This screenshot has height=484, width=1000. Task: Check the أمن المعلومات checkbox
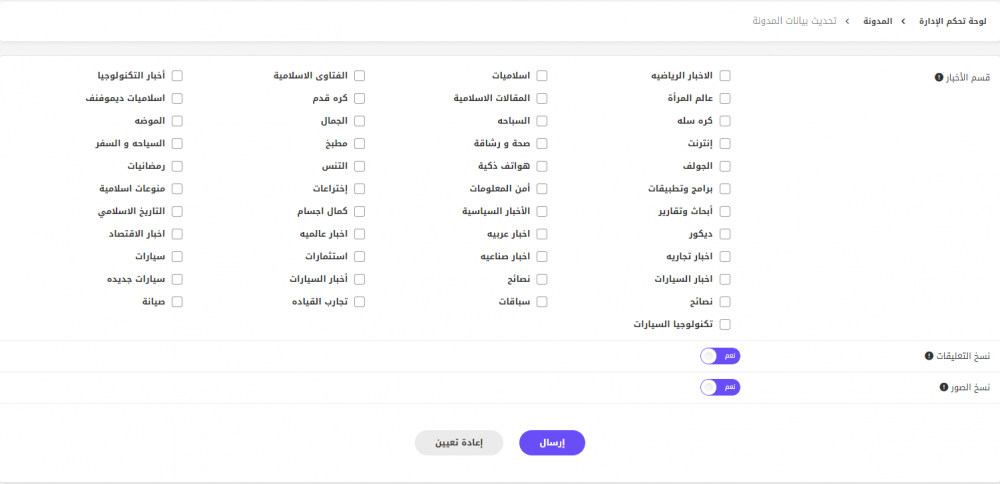pyautogui.click(x=542, y=189)
